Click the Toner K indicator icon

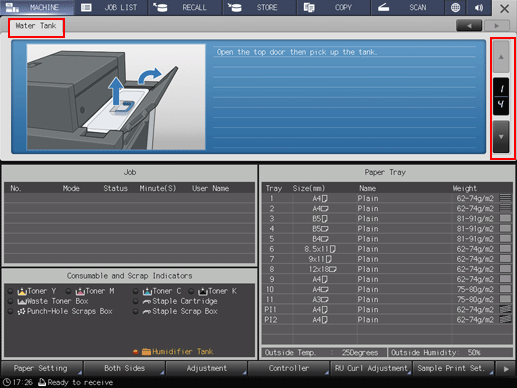pyautogui.click(x=203, y=292)
